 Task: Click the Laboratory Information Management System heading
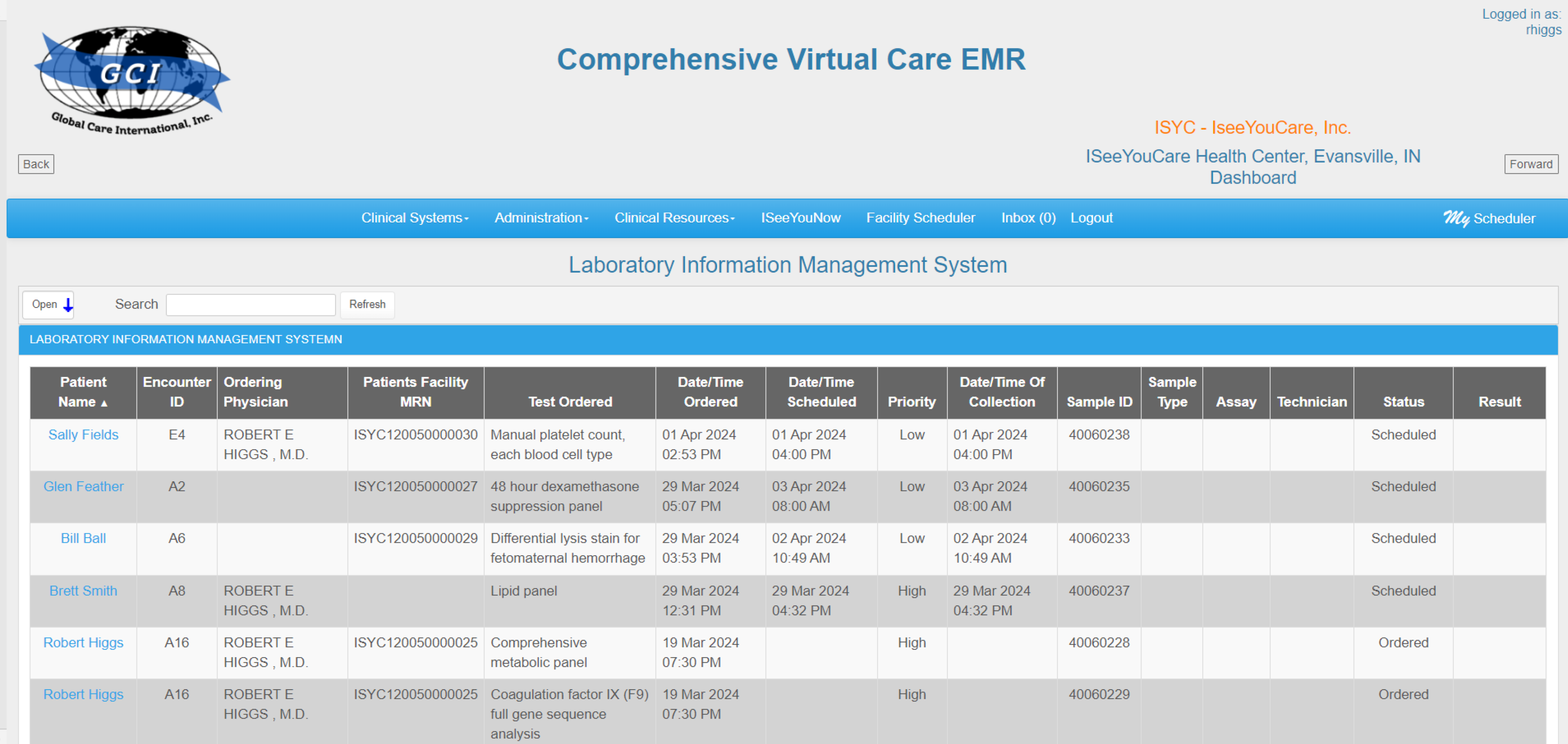point(788,265)
